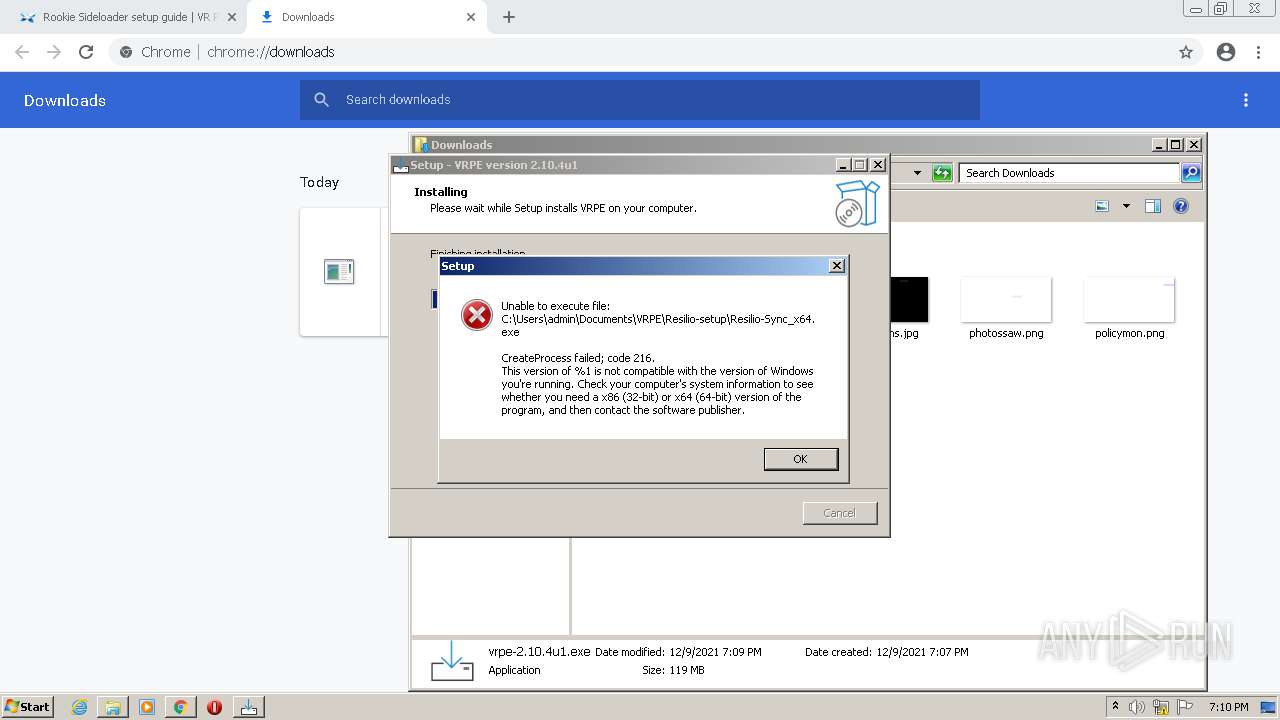Viewport: 1280px width, 720px height.
Task: Restore down the Chrome window
Action: (x=1220, y=9)
